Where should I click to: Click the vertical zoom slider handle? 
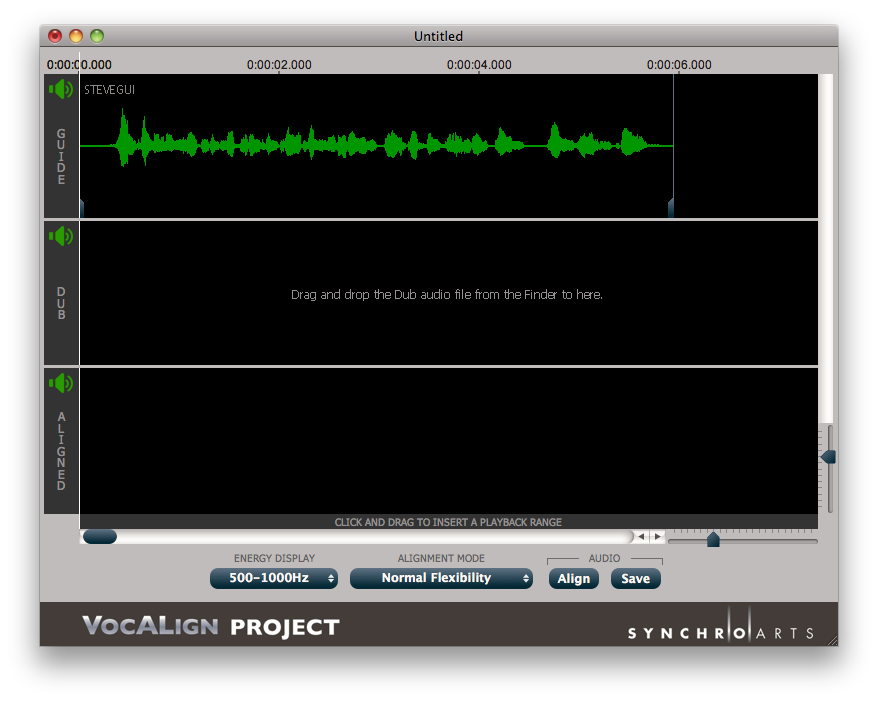pos(828,457)
